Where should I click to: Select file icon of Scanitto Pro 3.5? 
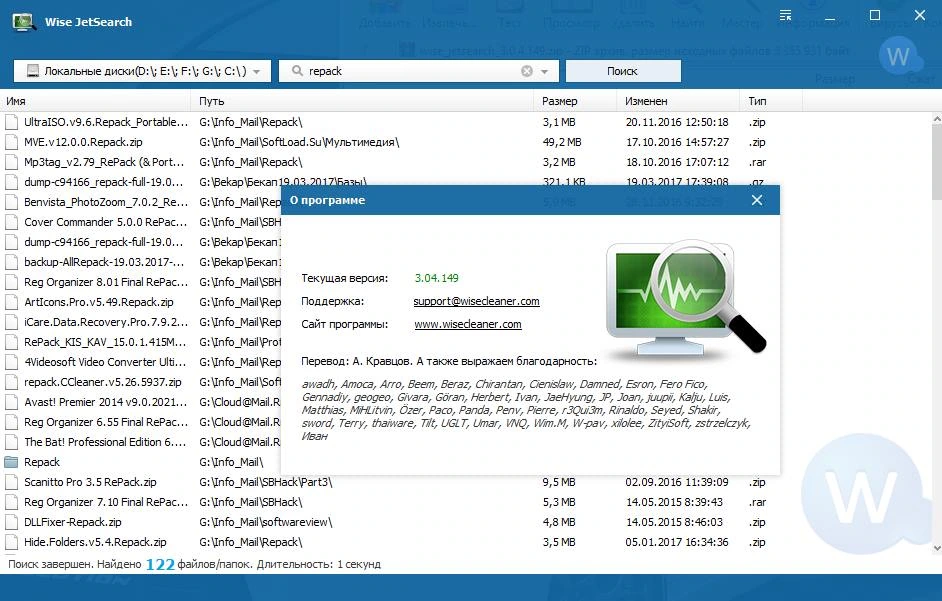(11, 482)
